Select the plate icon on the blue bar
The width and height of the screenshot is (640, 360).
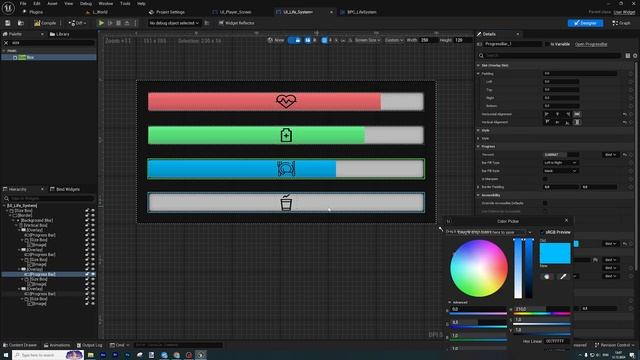tap(286, 169)
